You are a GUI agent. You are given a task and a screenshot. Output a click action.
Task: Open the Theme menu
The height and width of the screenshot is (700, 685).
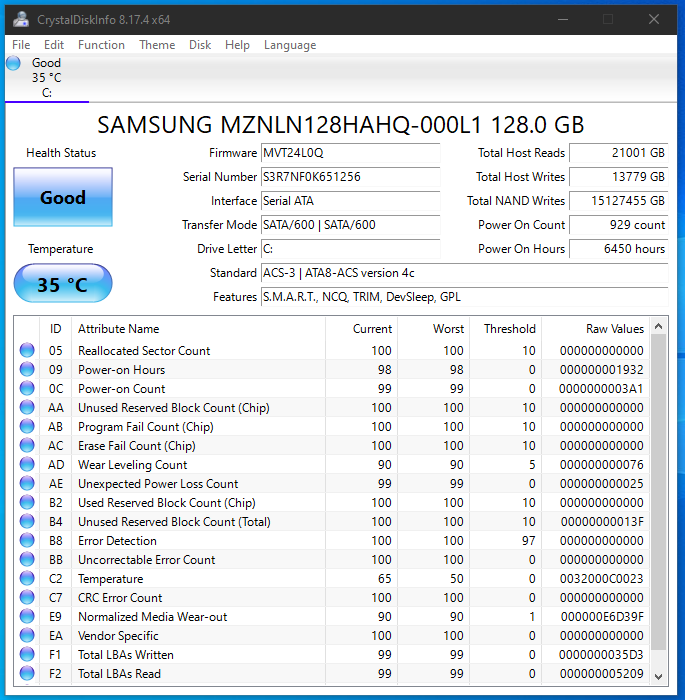coord(157,45)
